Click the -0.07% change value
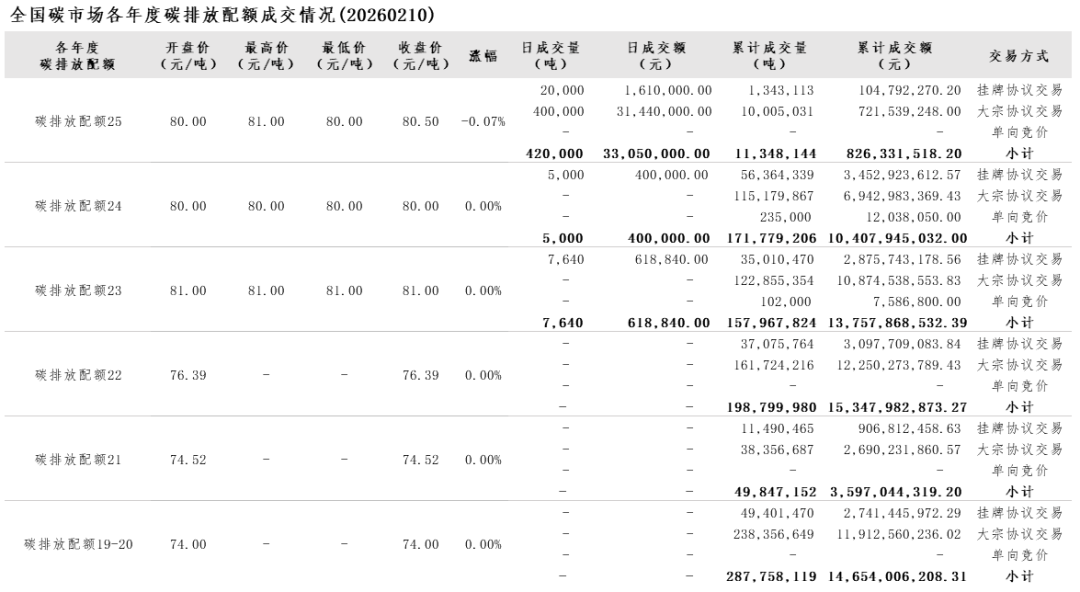Viewport: 1080px width, 592px height. [483, 122]
